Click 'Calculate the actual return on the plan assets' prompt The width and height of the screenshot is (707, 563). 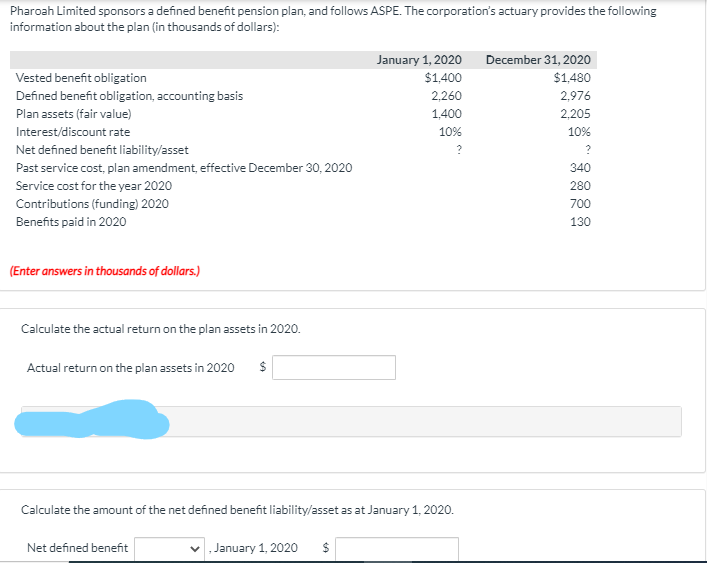(161, 329)
